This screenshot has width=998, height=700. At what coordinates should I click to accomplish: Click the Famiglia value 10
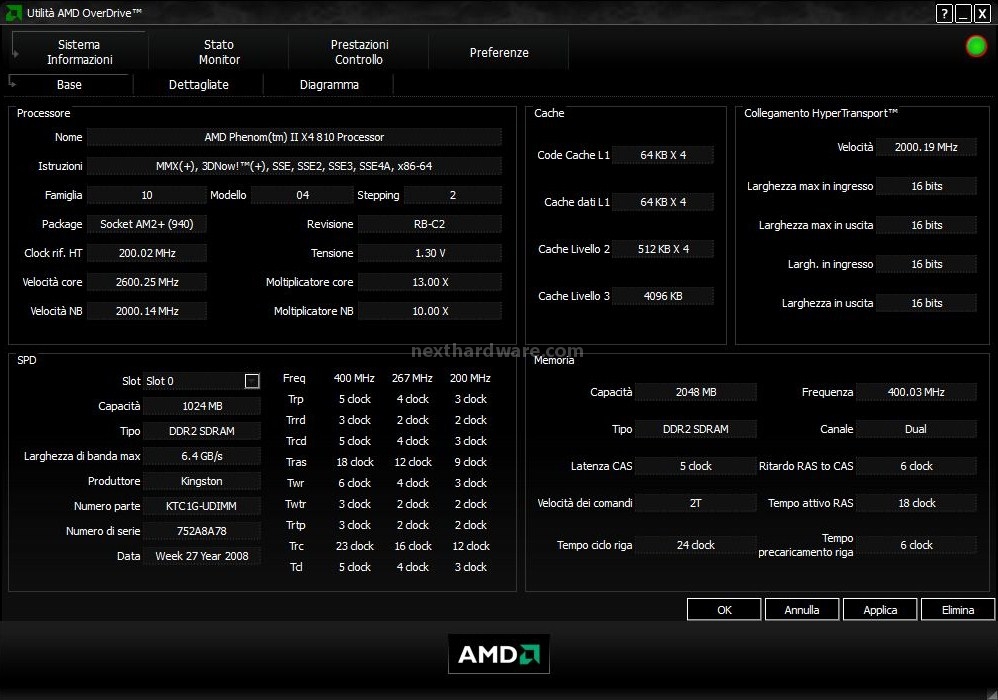click(x=146, y=195)
